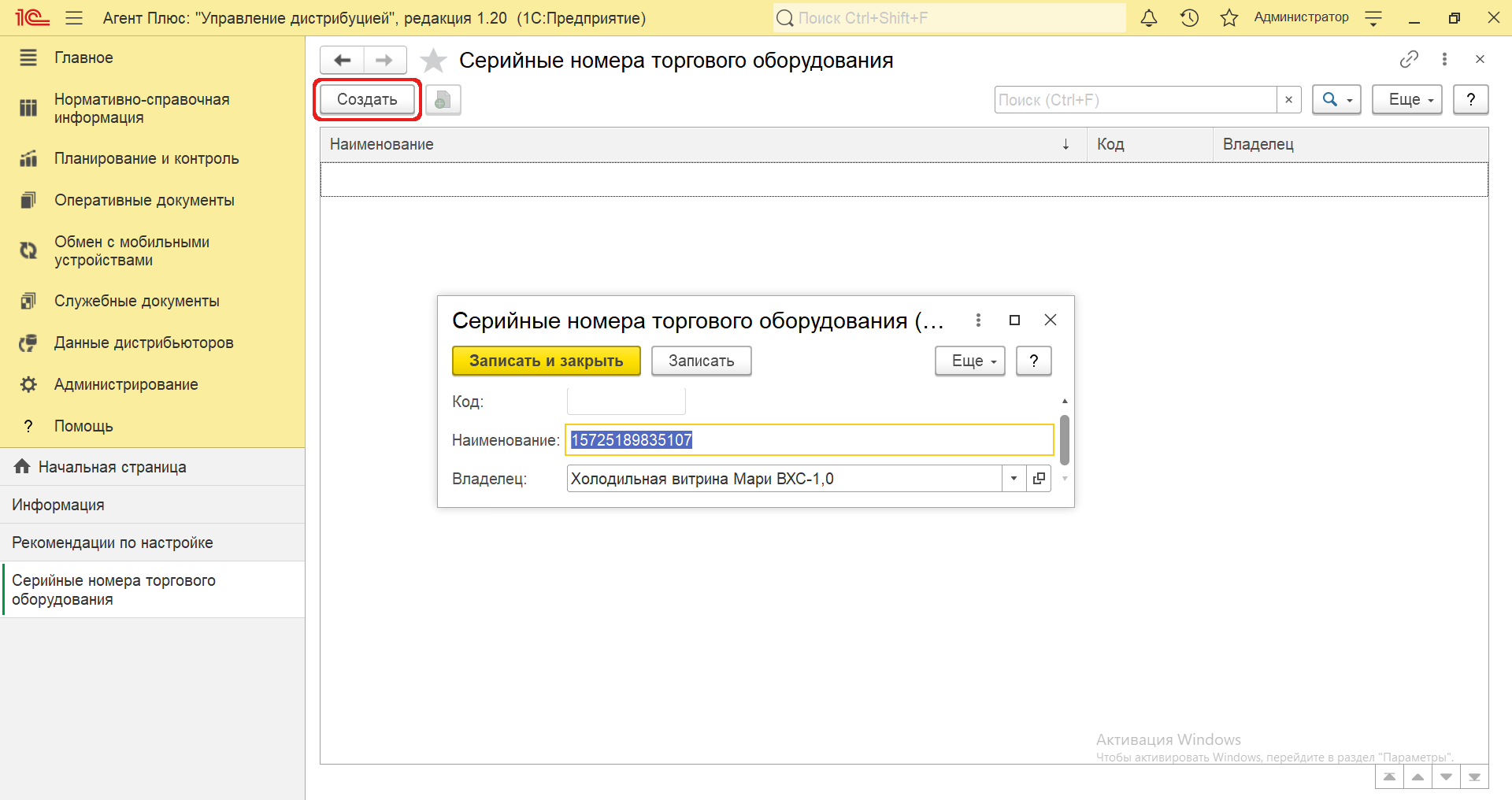Open Обмен с мобильными устройствами section
The height and width of the screenshot is (800, 1512).
tap(152, 250)
